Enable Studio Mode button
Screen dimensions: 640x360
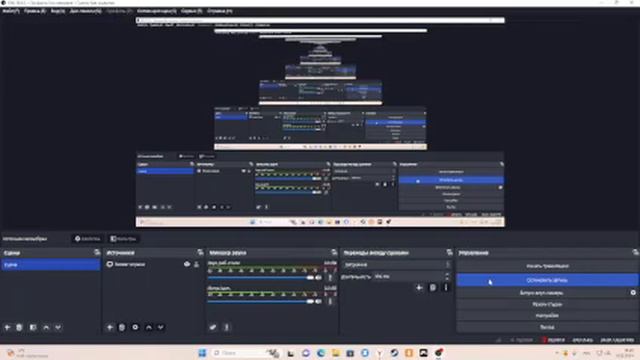(547, 304)
